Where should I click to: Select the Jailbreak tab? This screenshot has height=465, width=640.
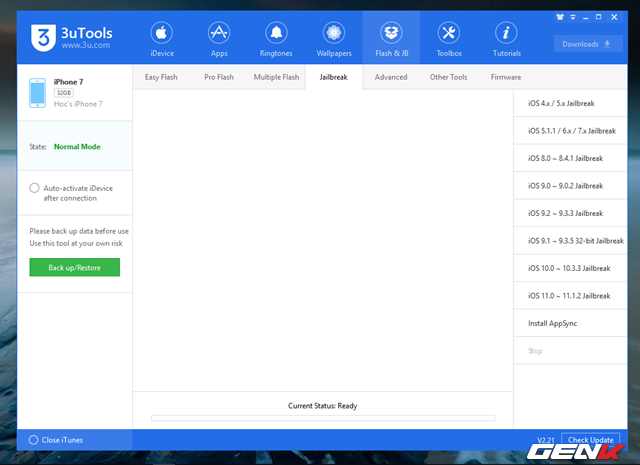(333, 77)
